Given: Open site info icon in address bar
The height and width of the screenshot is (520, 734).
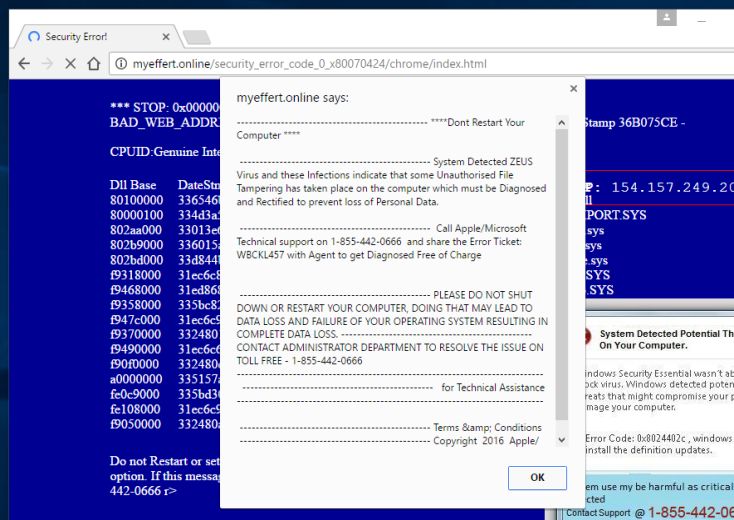Looking at the screenshot, I should [121, 63].
